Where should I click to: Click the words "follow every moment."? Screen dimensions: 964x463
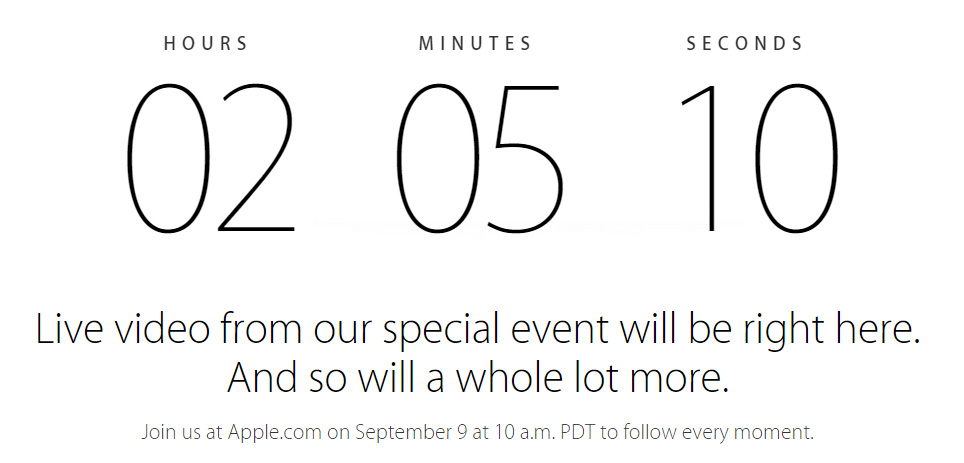pos(717,433)
